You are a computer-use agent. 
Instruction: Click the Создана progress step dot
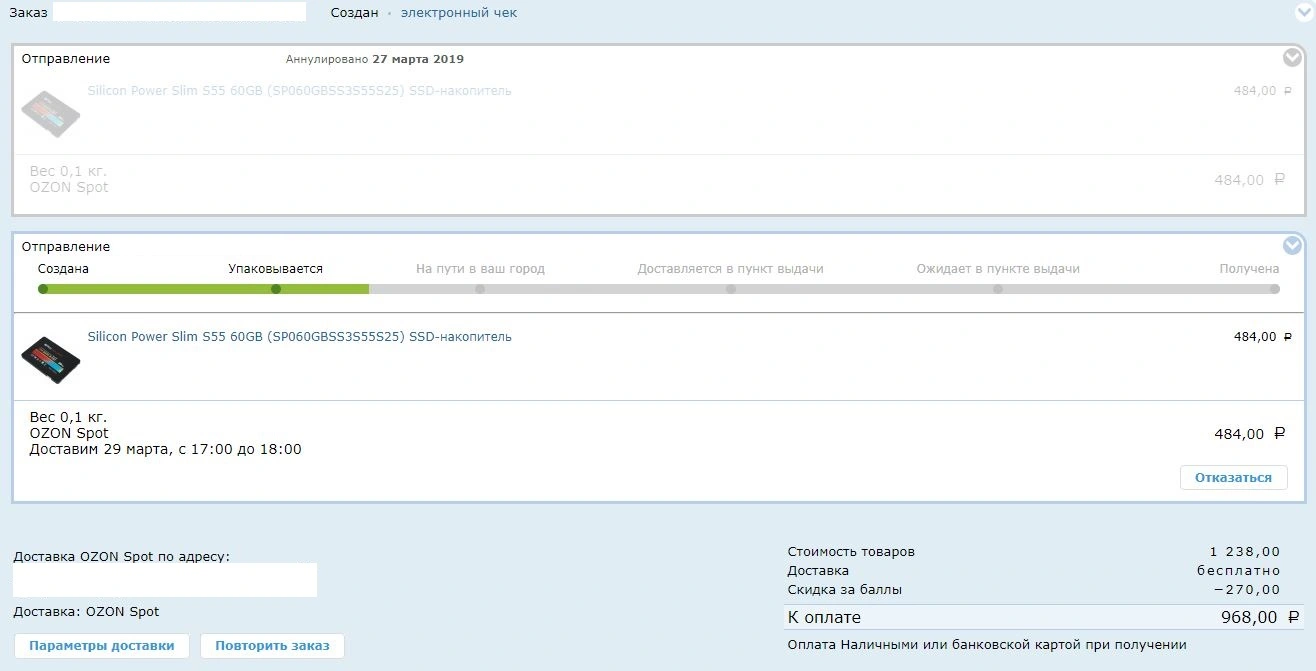43,289
